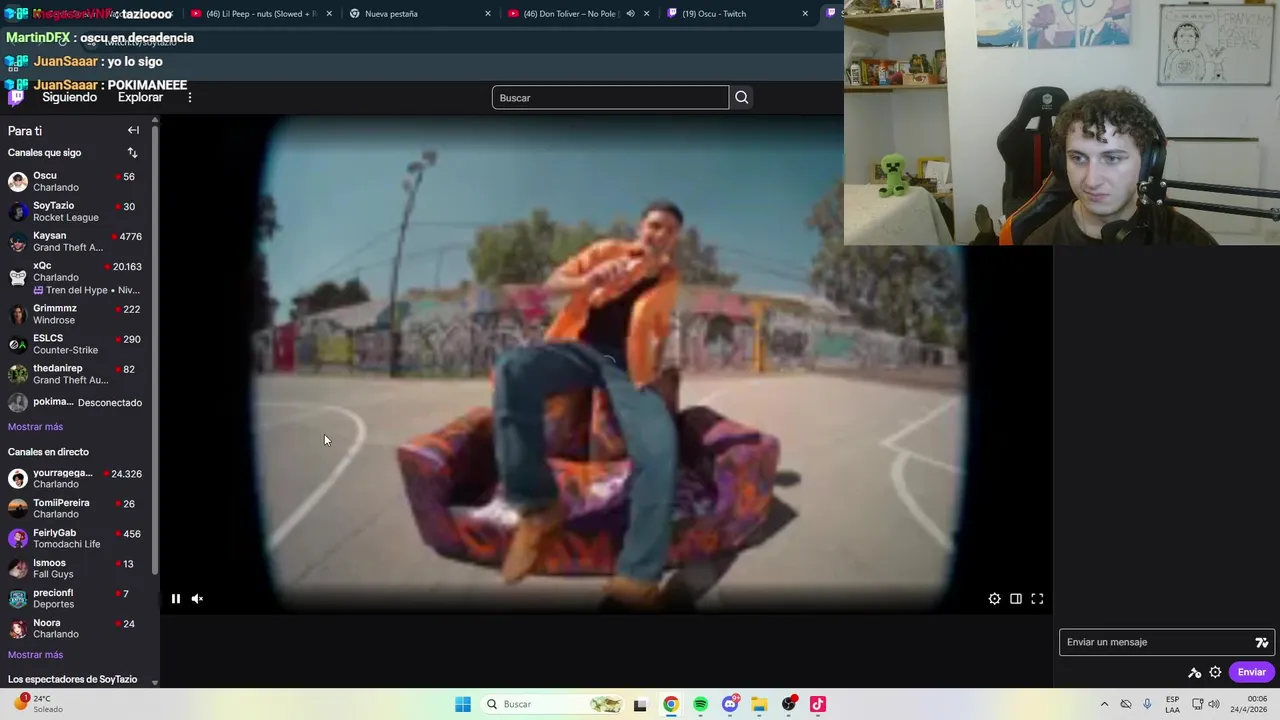The width and height of the screenshot is (1280, 720).
Task: Open Grimmmz Windrose channel
Action: pos(78,314)
